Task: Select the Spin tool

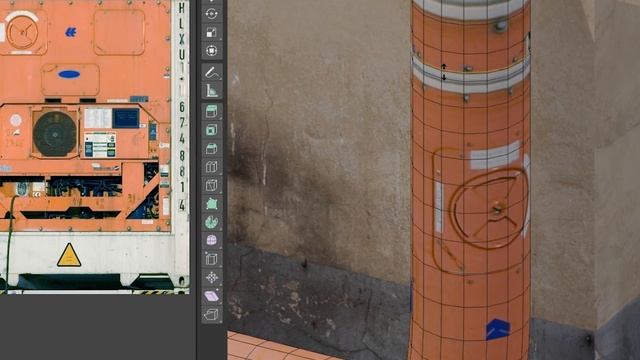Action: coord(211,222)
